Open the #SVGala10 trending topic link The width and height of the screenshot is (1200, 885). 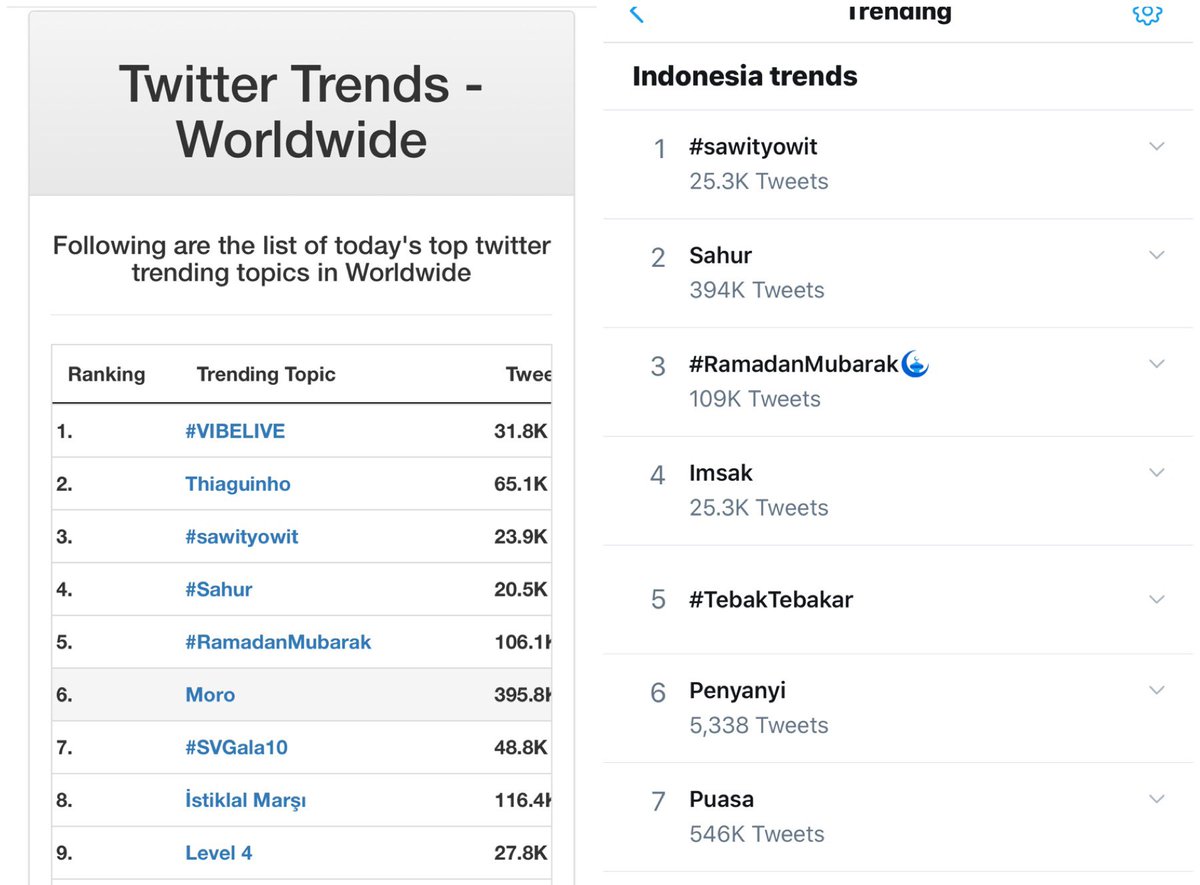click(236, 748)
